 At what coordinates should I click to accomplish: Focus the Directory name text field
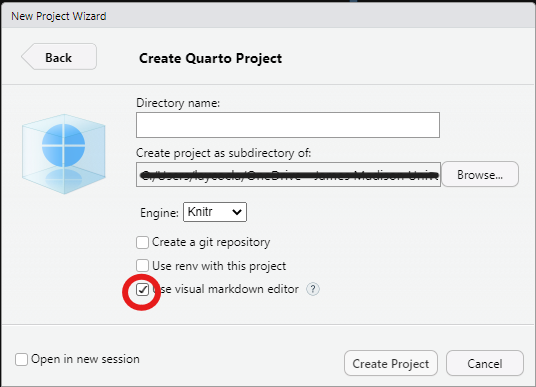(288, 125)
